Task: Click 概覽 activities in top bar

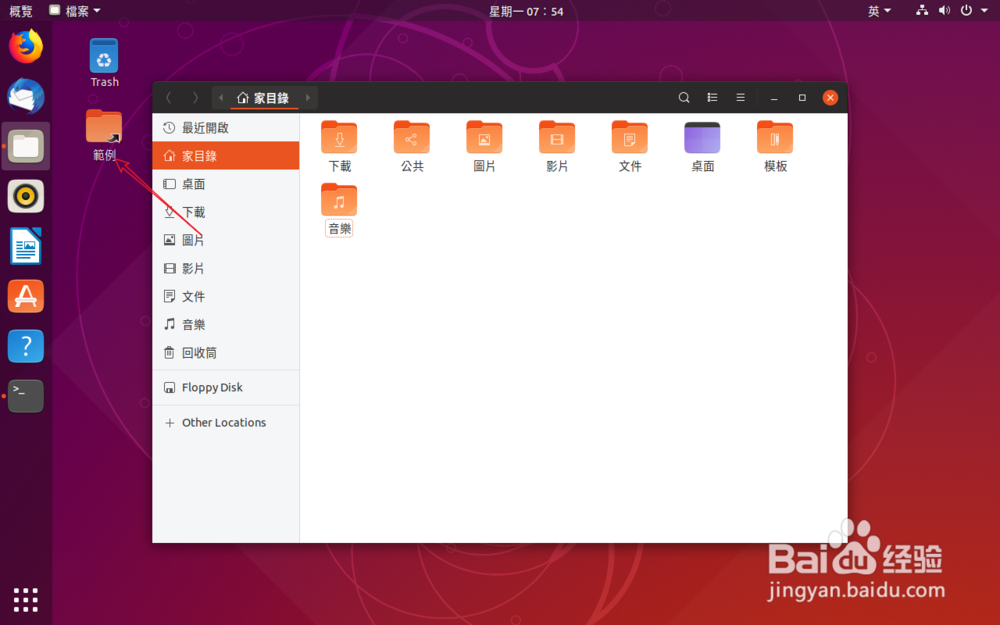Action: [20, 11]
